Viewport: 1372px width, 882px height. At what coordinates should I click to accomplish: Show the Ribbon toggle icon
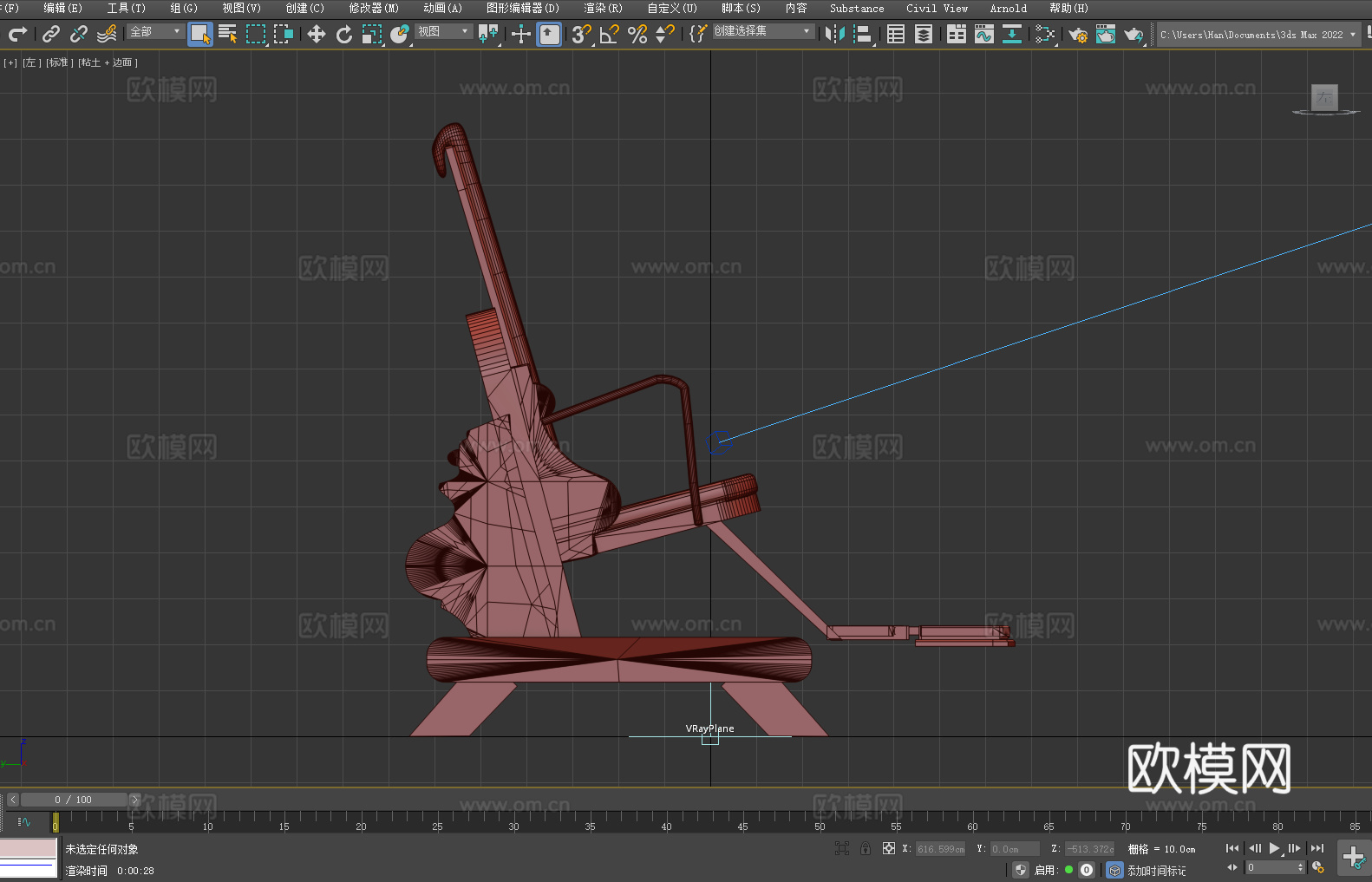[x=957, y=34]
